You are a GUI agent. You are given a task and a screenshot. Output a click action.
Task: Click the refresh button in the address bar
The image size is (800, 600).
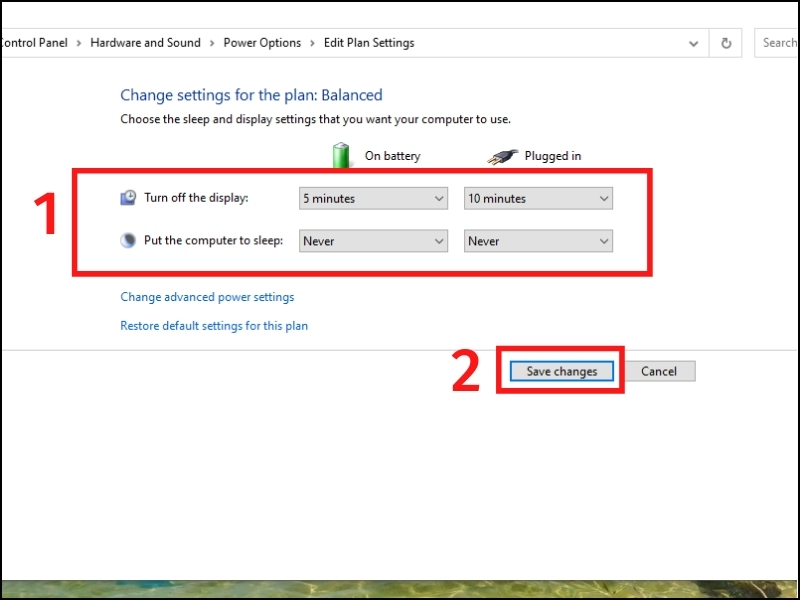(x=726, y=43)
